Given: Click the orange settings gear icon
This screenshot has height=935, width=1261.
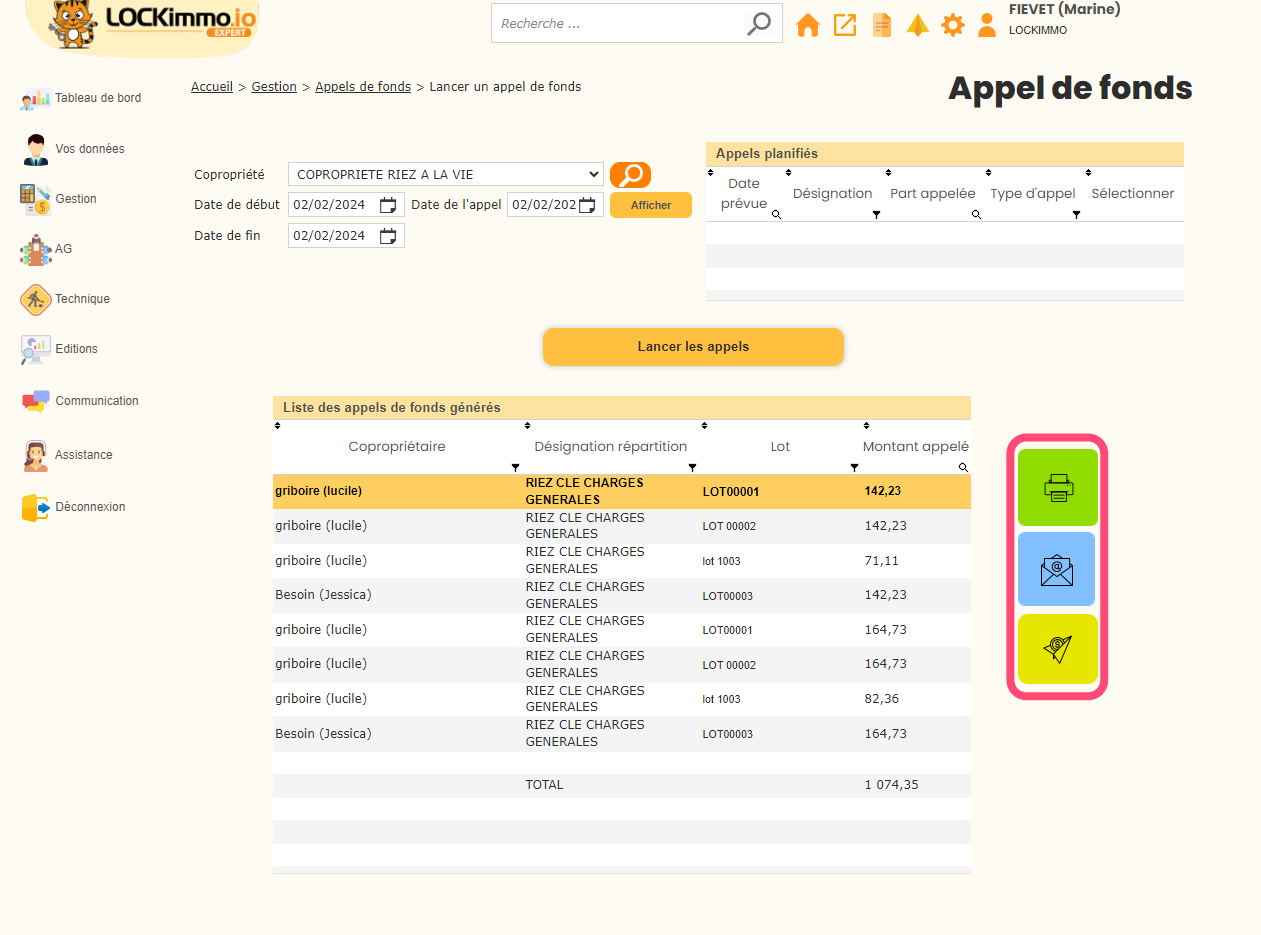Looking at the screenshot, I should [x=953, y=25].
